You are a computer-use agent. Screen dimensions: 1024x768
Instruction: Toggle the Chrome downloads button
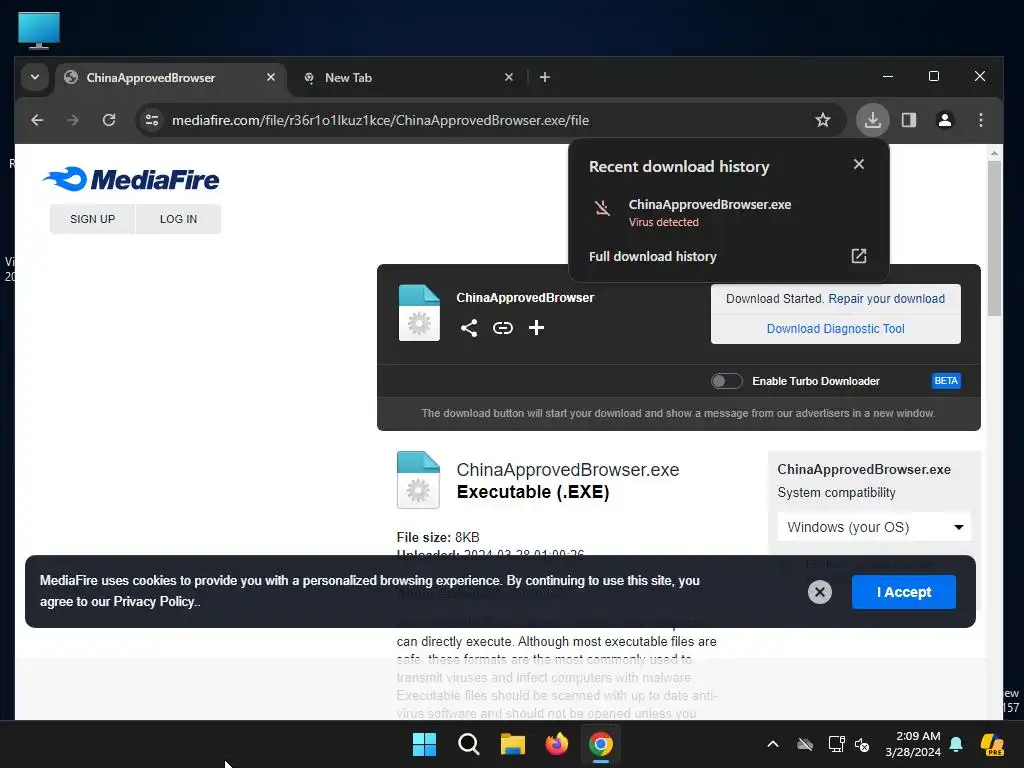(872, 120)
